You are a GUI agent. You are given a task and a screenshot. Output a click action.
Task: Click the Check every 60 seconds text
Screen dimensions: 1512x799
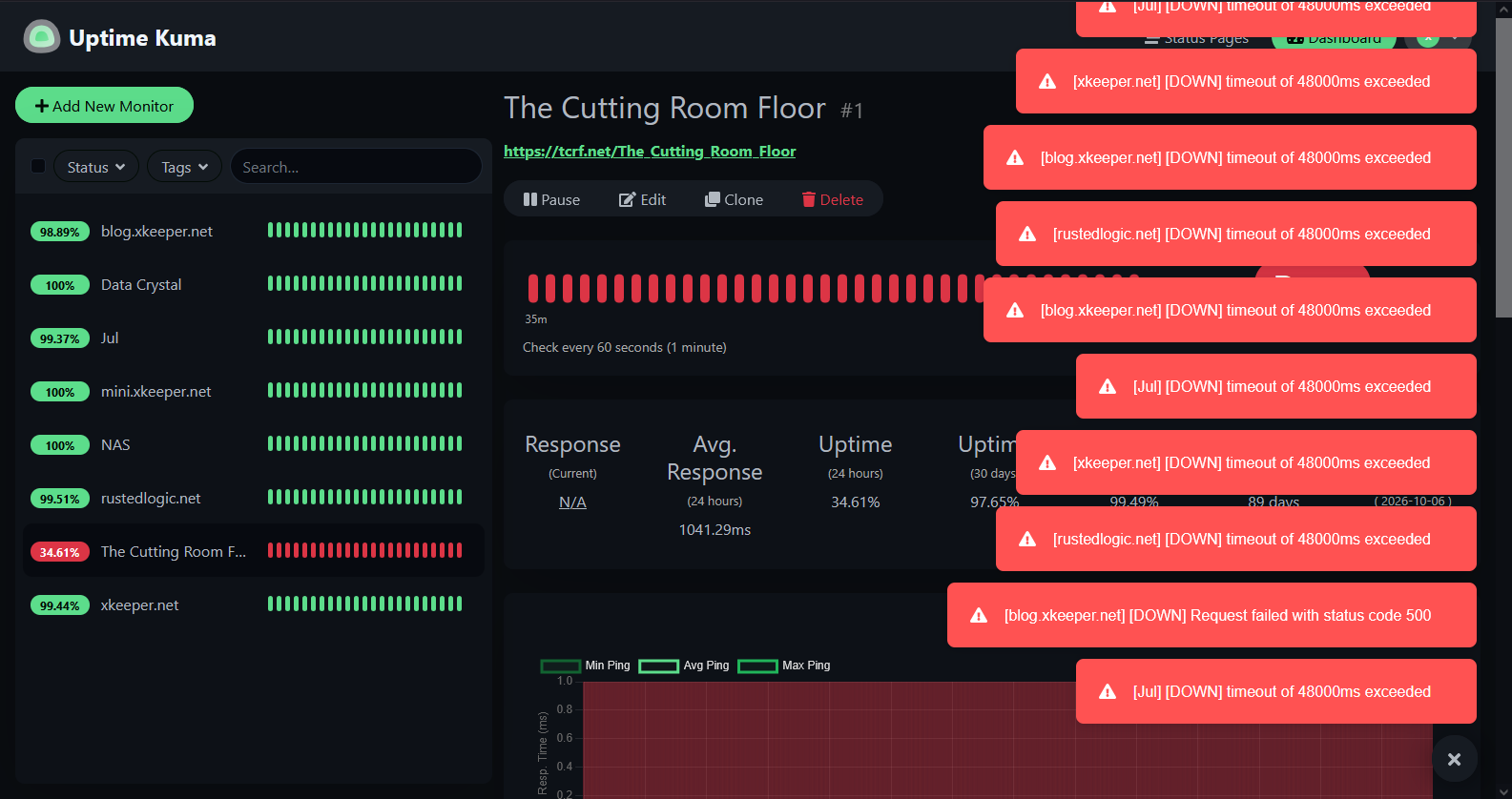(x=625, y=347)
